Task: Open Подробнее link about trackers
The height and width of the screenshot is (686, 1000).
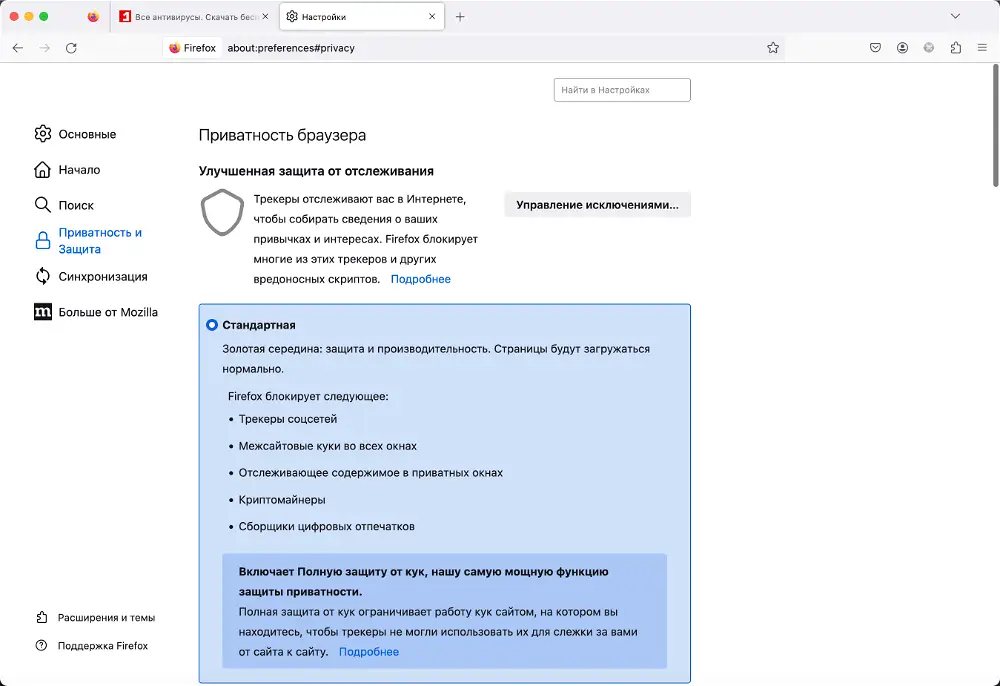Action: pyautogui.click(x=421, y=279)
